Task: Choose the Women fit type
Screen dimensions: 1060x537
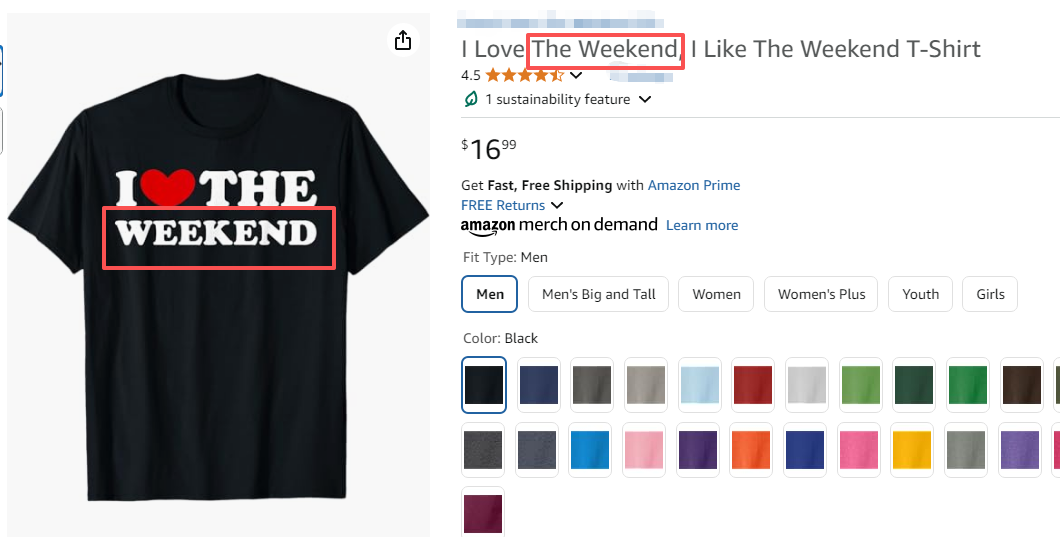Action: [x=716, y=294]
